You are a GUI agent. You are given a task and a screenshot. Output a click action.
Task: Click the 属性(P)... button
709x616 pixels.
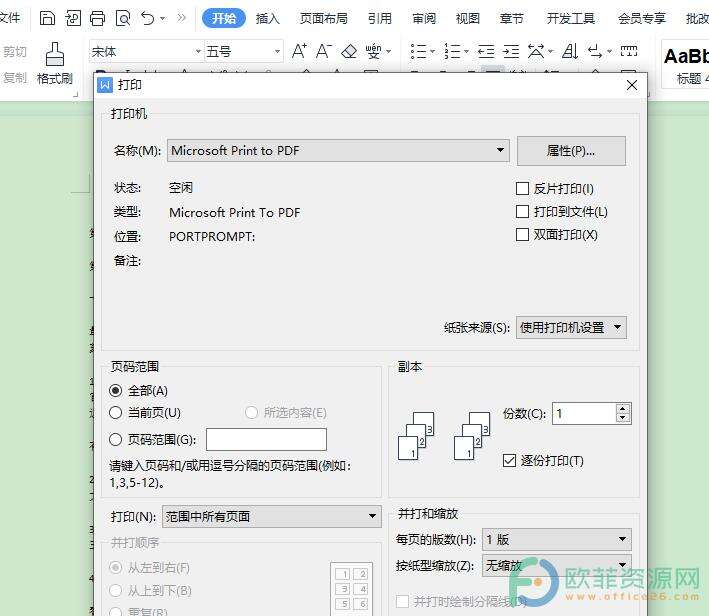571,151
